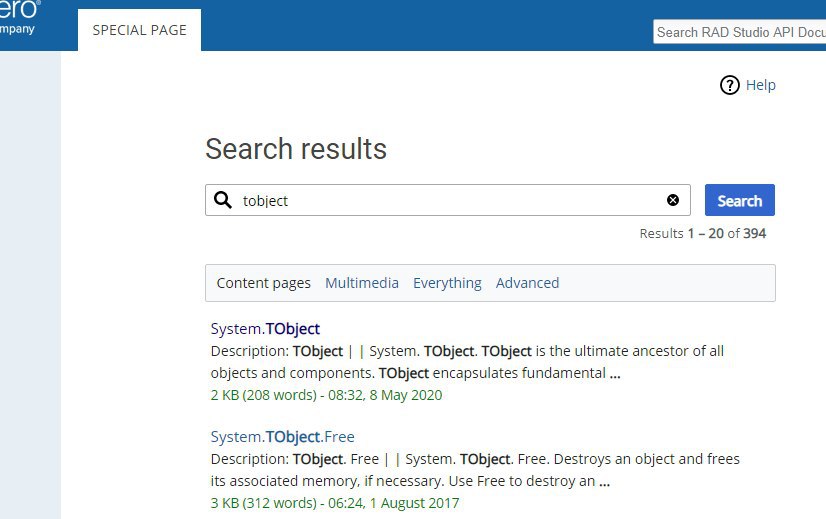Viewport: 826px width, 519px height.
Task: Open the System.TObject.Free result link
Action: pyautogui.click(x=282, y=437)
